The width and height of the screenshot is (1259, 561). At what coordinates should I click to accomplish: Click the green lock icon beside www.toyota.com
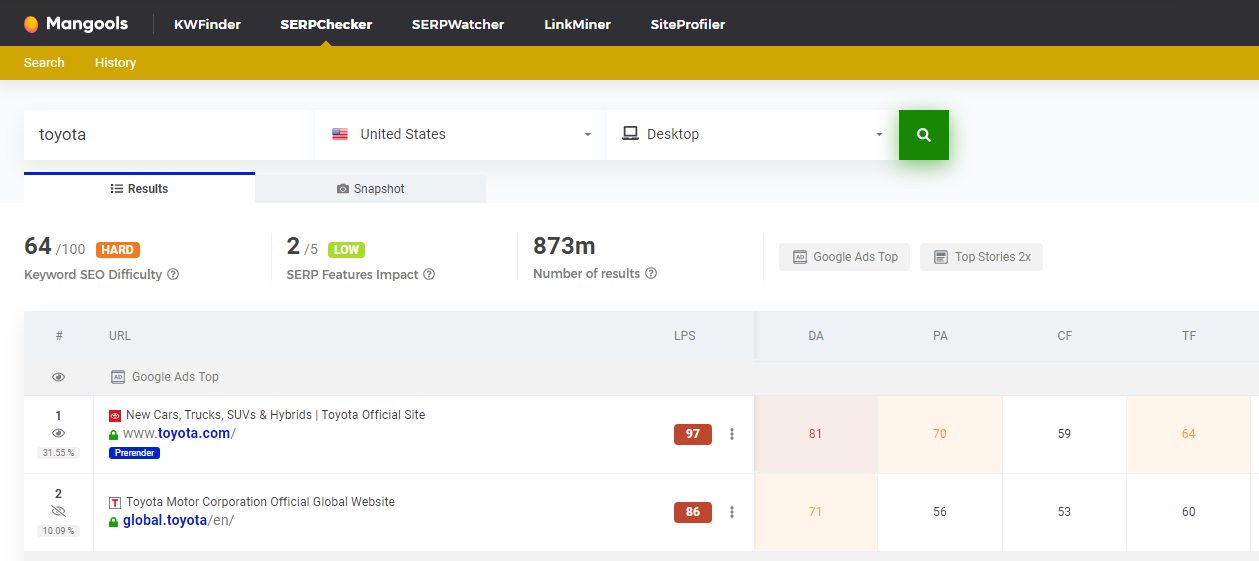114,434
